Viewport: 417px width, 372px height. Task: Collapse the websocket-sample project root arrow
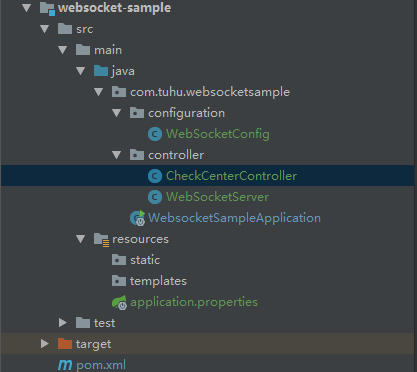click(26, 8)
